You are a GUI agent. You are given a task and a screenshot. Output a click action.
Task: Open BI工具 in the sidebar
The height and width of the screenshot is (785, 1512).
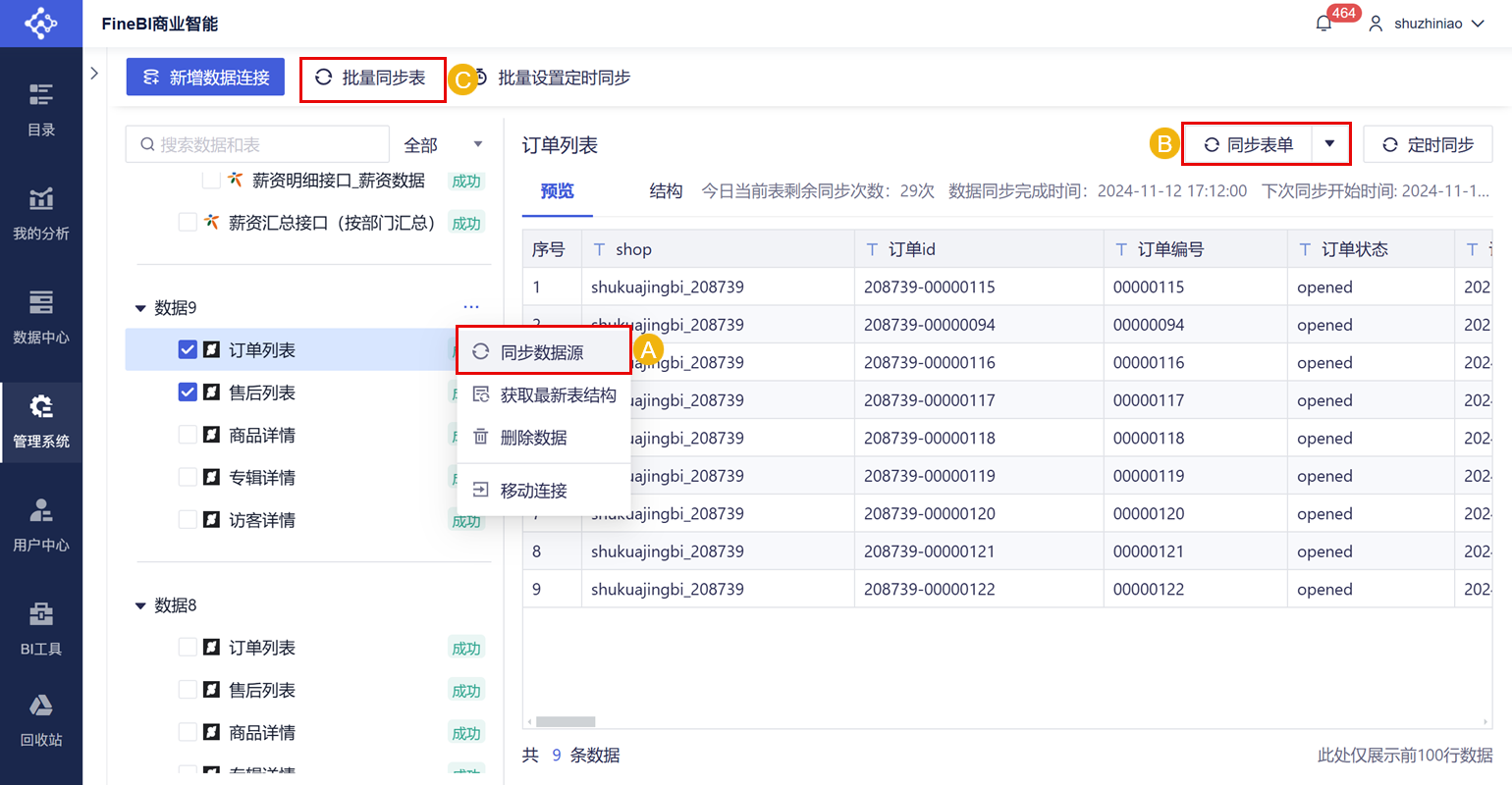41,630
